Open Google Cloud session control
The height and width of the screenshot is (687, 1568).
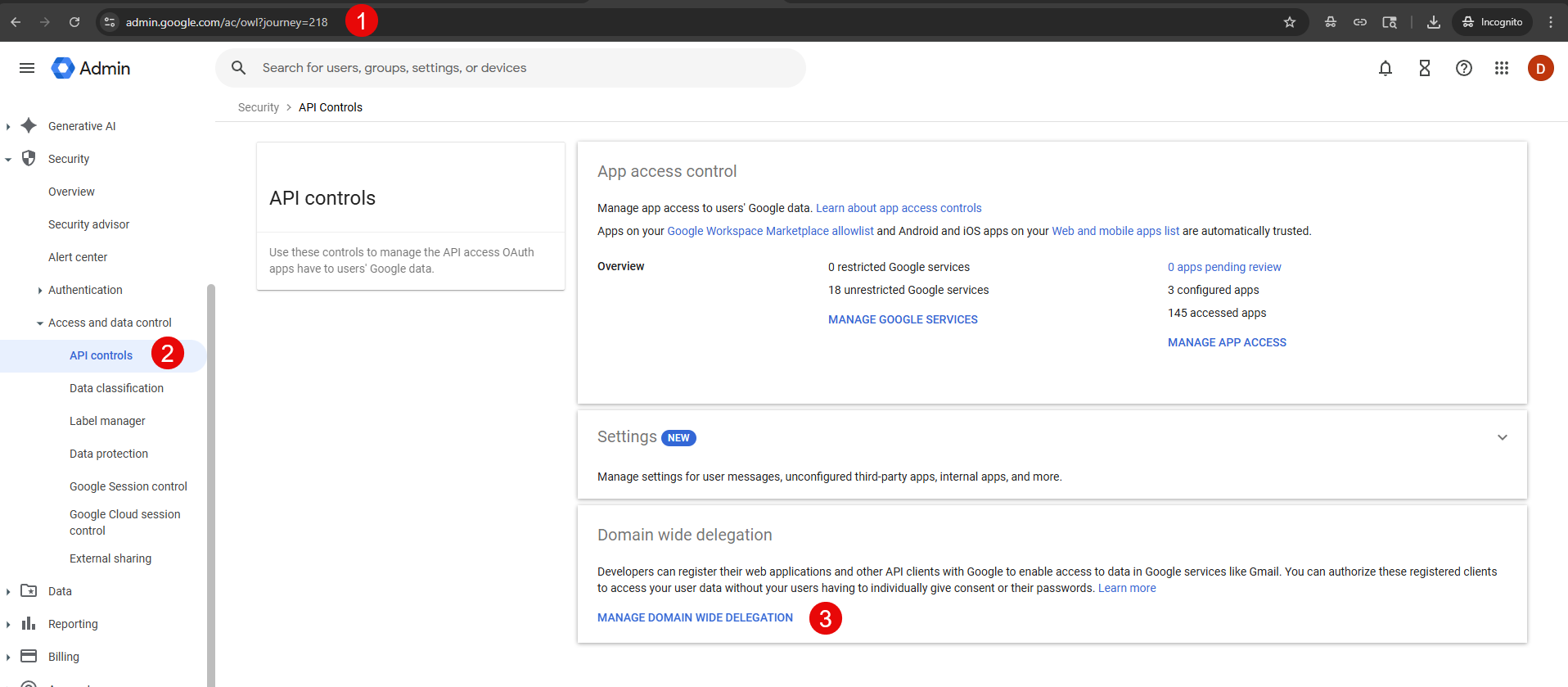(125, 522)
